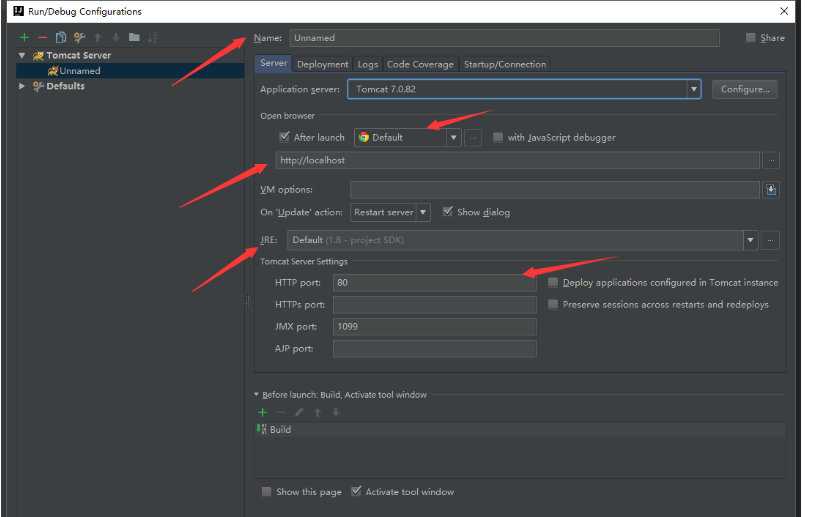Close the Run/Debug Configurations dialog

784,11
